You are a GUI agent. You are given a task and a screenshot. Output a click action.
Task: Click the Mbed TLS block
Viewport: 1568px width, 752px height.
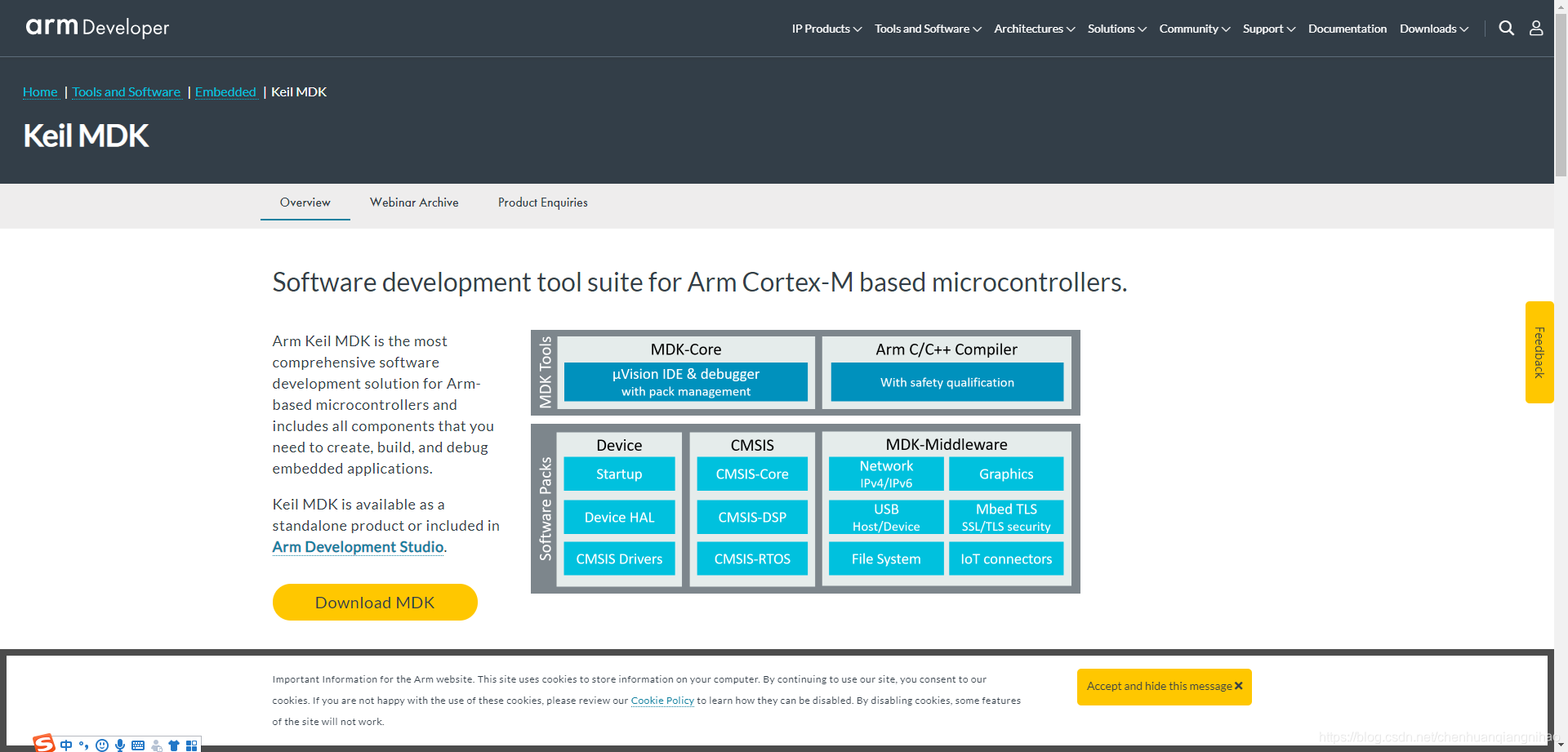tap(1006, 517)
